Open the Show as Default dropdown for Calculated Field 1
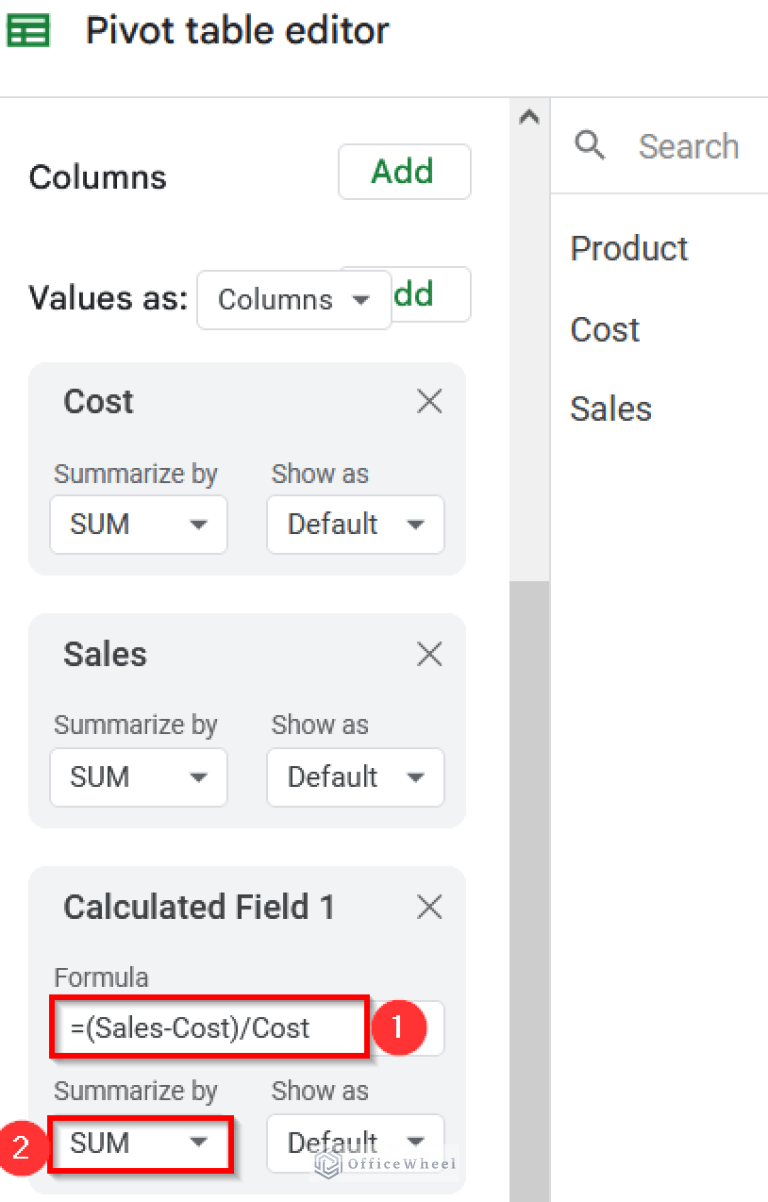Image resolution: width=768 pixels, height=1202 pixels. point(355,1143)
